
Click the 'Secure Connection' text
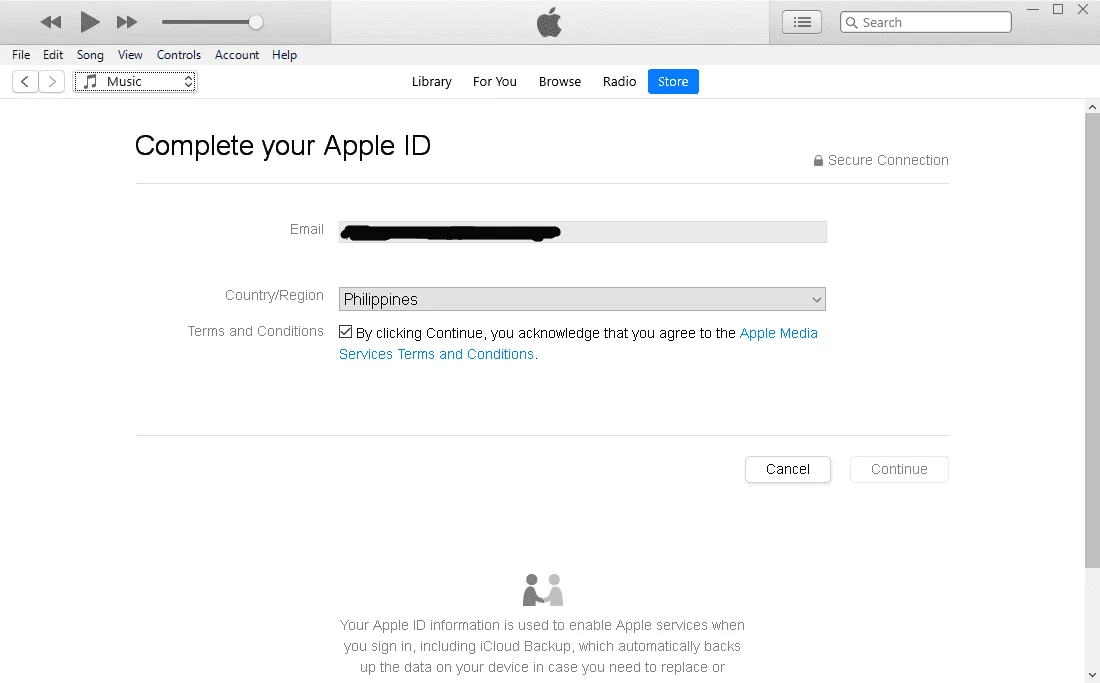[888, 161]
